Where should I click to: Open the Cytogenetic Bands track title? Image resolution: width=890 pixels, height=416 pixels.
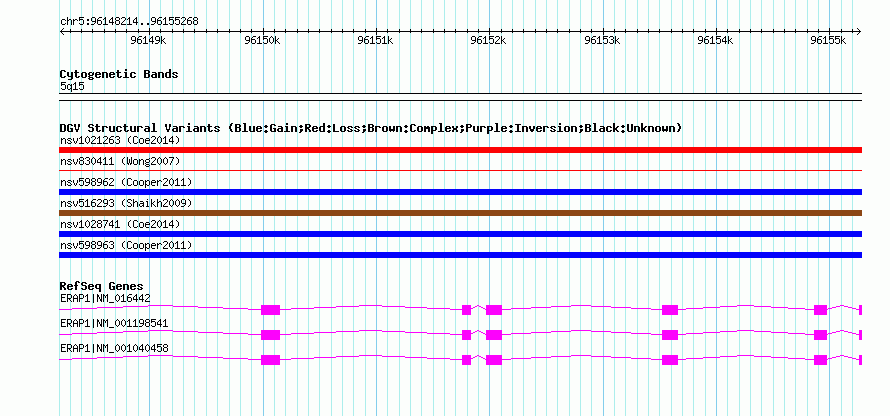[x=119, y=74]
